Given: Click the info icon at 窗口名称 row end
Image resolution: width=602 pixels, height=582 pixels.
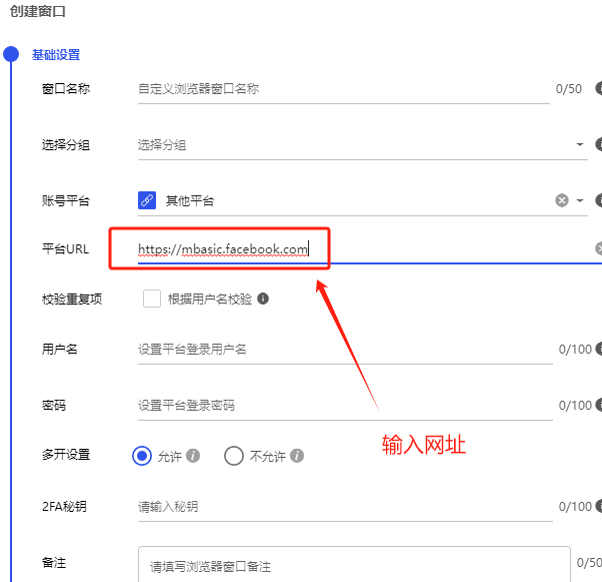Looking at the screenshot, I should [599, 89].
